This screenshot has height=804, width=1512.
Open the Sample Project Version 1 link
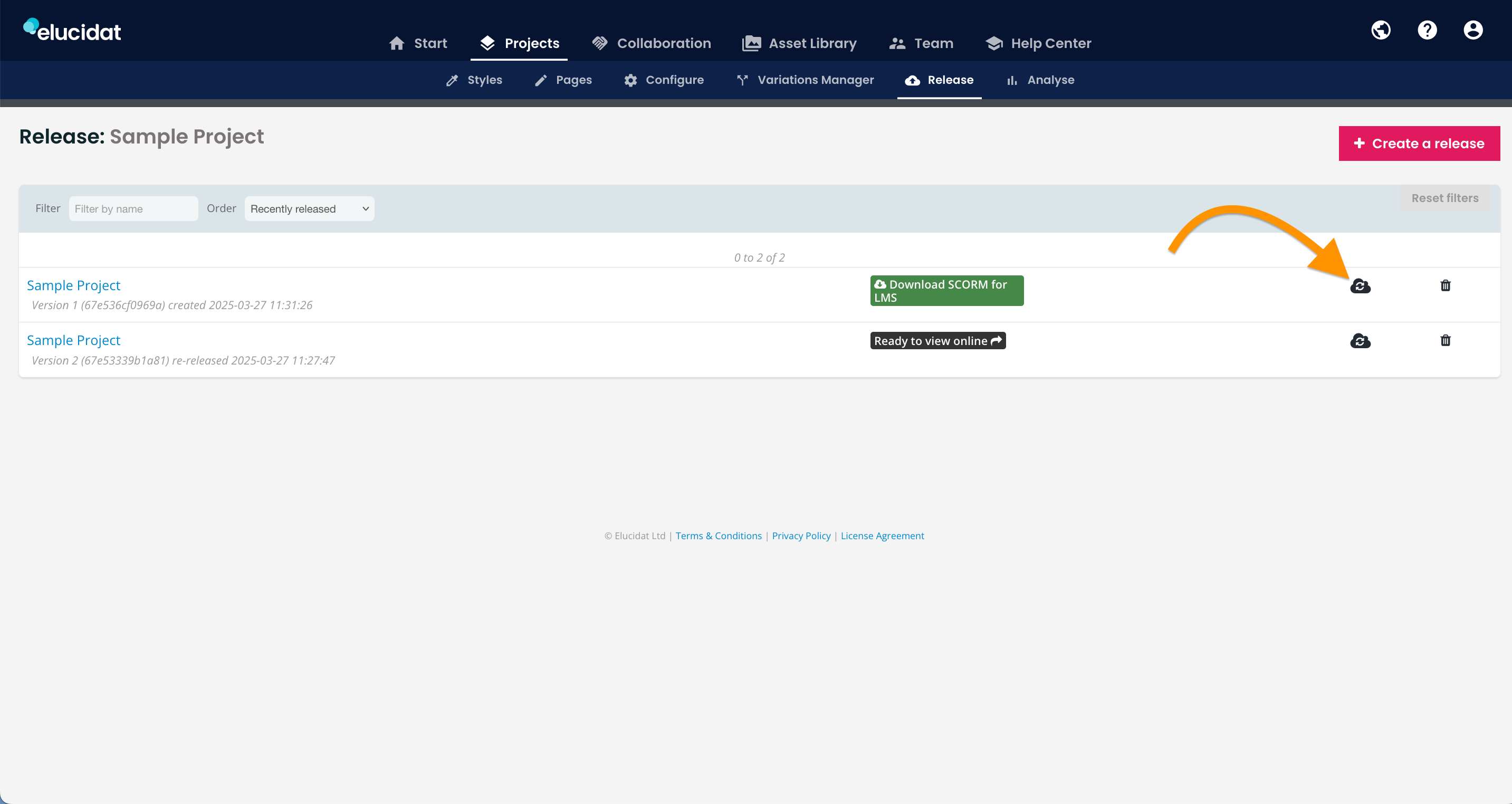coord(73,285)
